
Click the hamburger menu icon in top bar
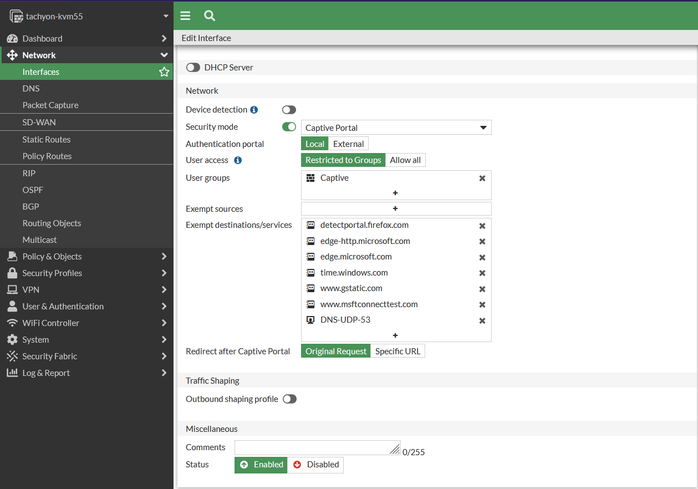click(185, 16)
